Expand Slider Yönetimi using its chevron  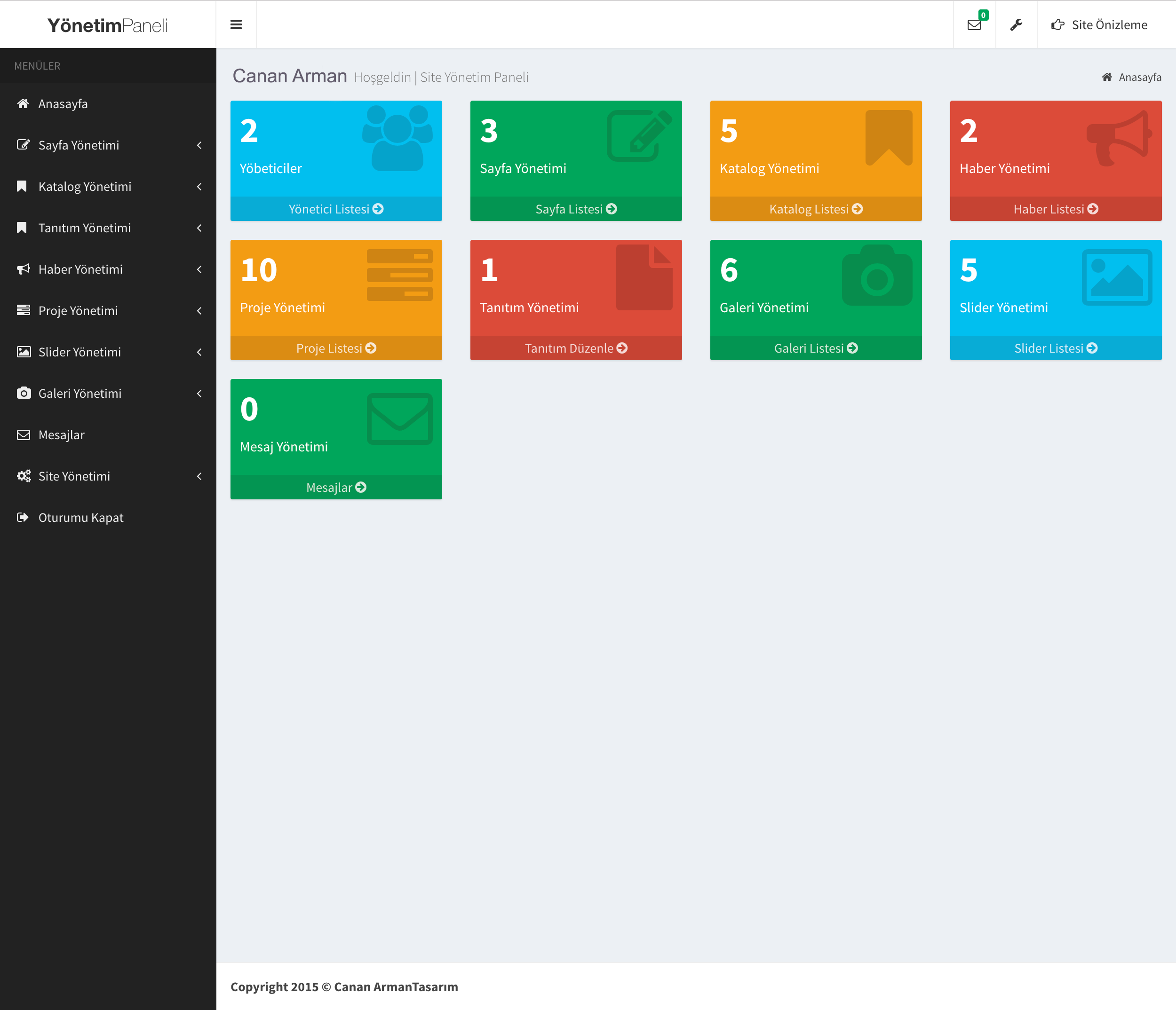199,352
